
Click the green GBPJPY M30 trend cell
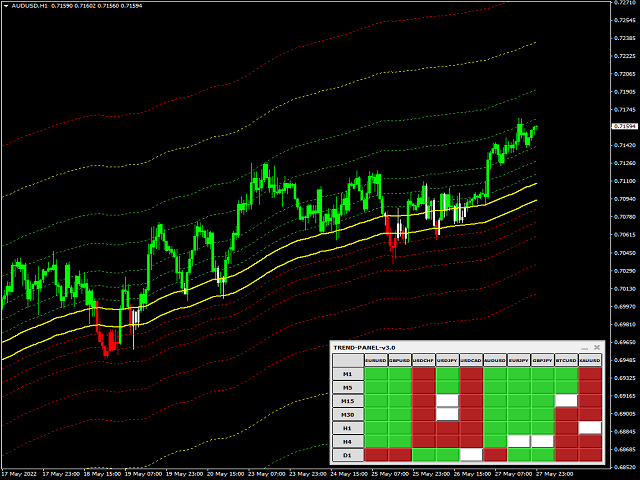click(542, 414)
